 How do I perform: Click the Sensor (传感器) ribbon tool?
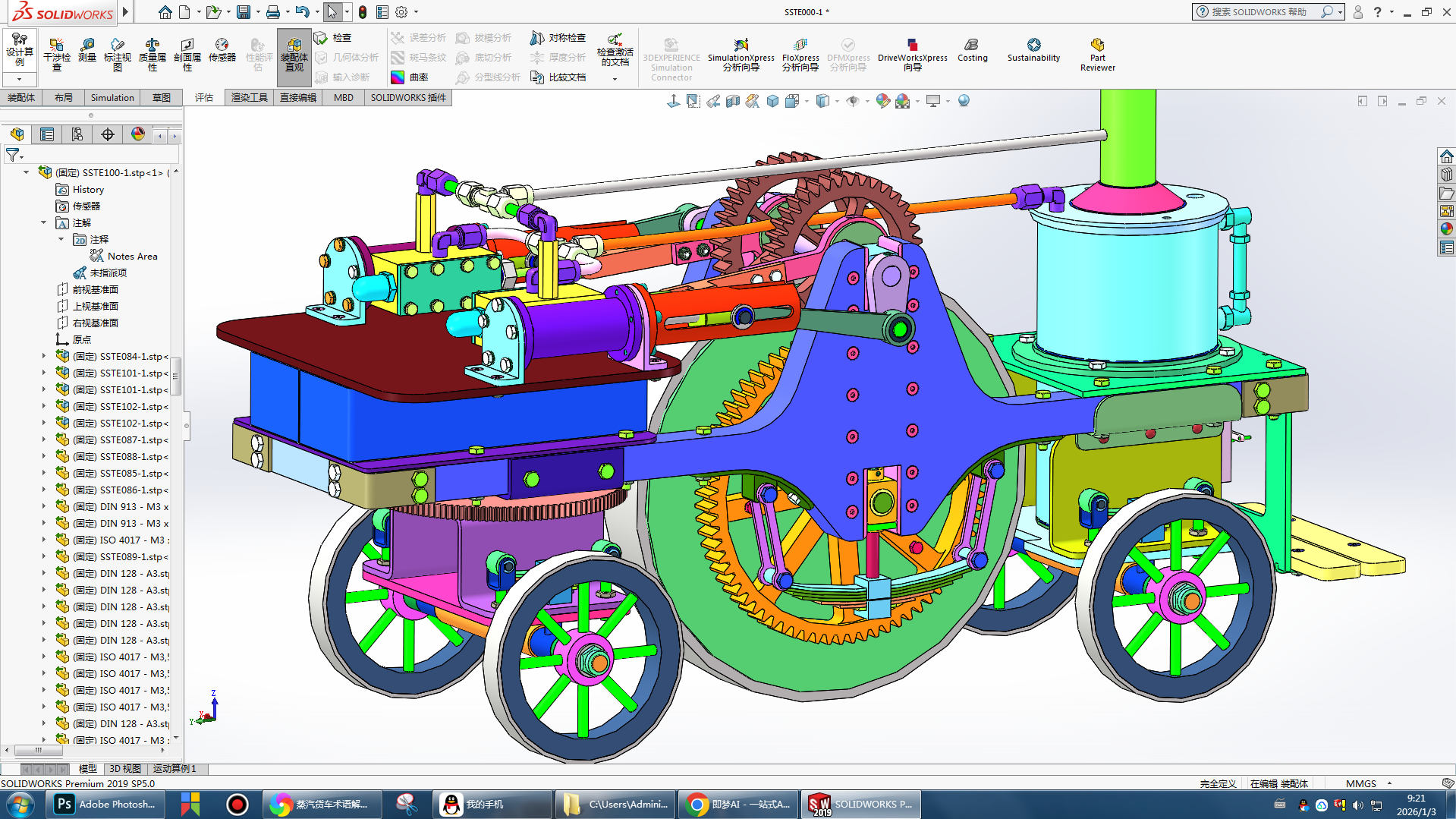pyautogui.click(x=222, y=50)
